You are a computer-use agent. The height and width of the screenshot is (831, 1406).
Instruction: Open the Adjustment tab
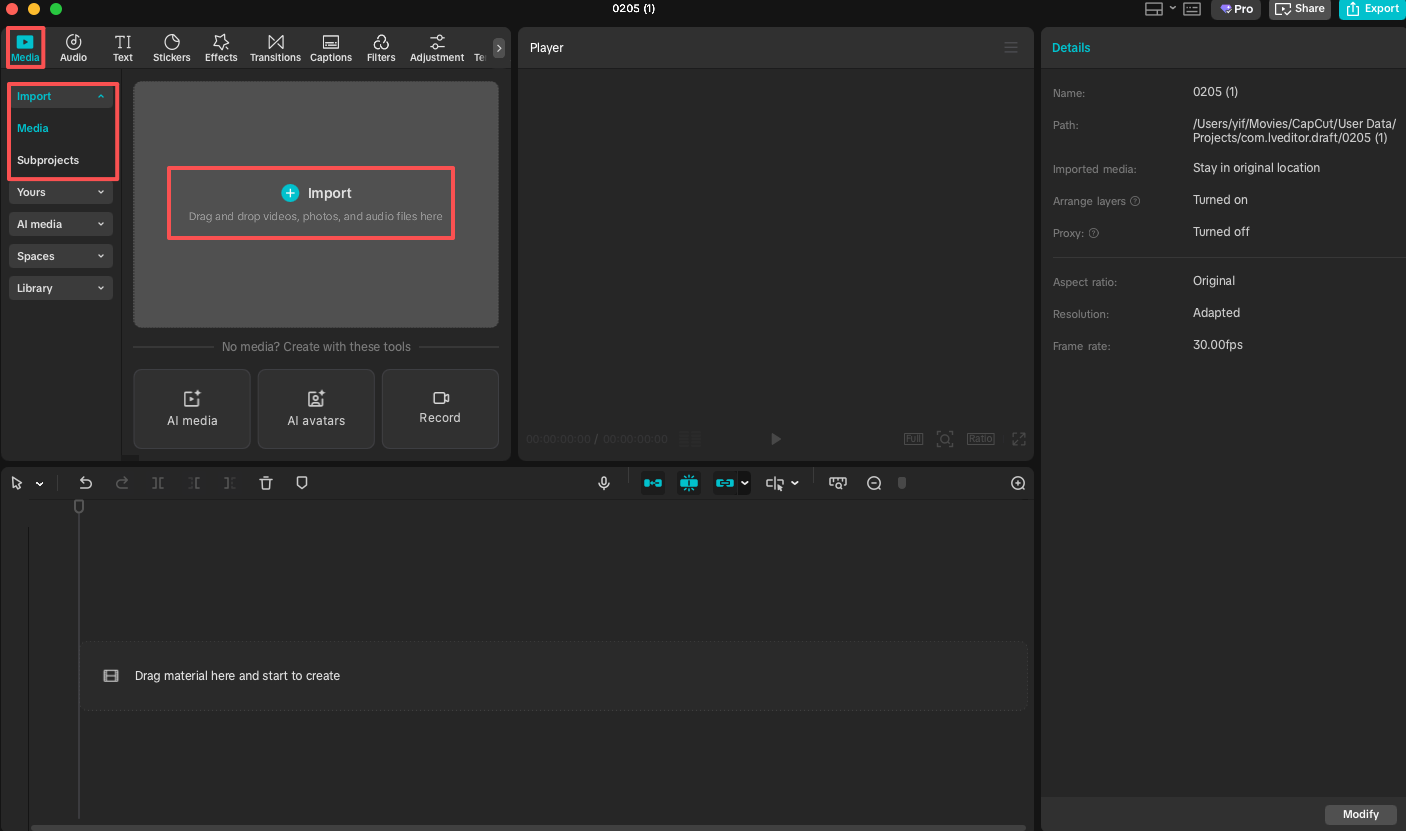coord(437,47)
